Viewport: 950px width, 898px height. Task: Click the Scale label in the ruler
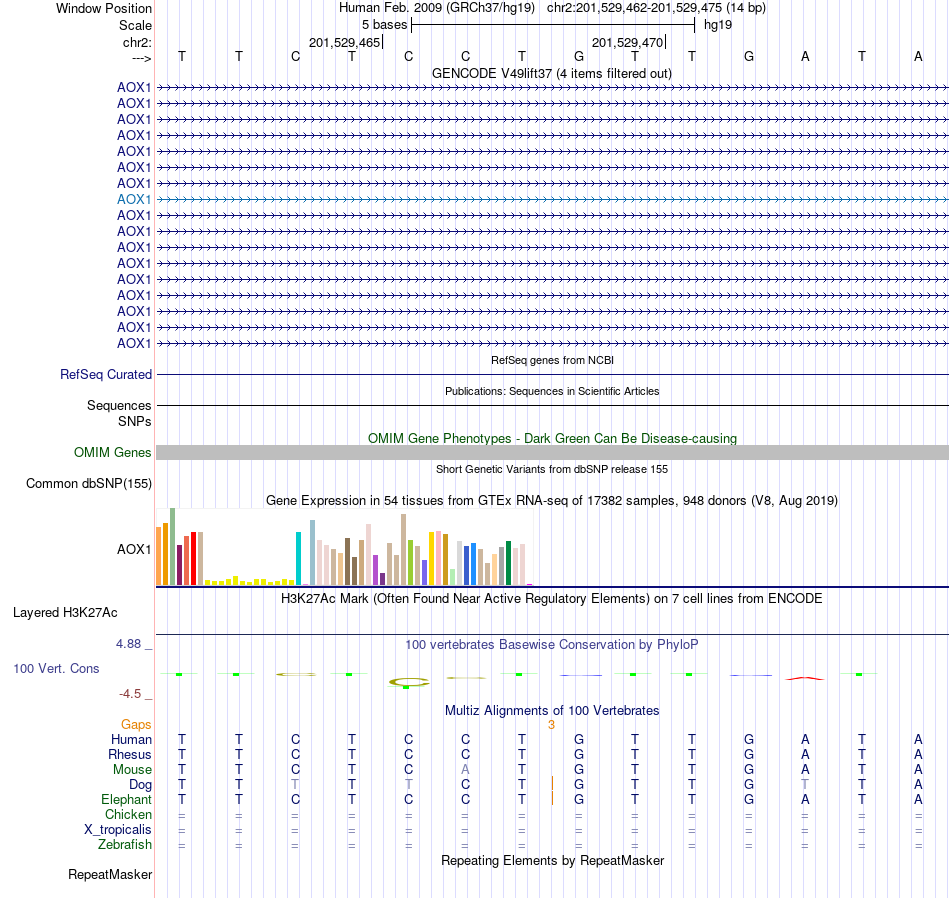[135, 25]
